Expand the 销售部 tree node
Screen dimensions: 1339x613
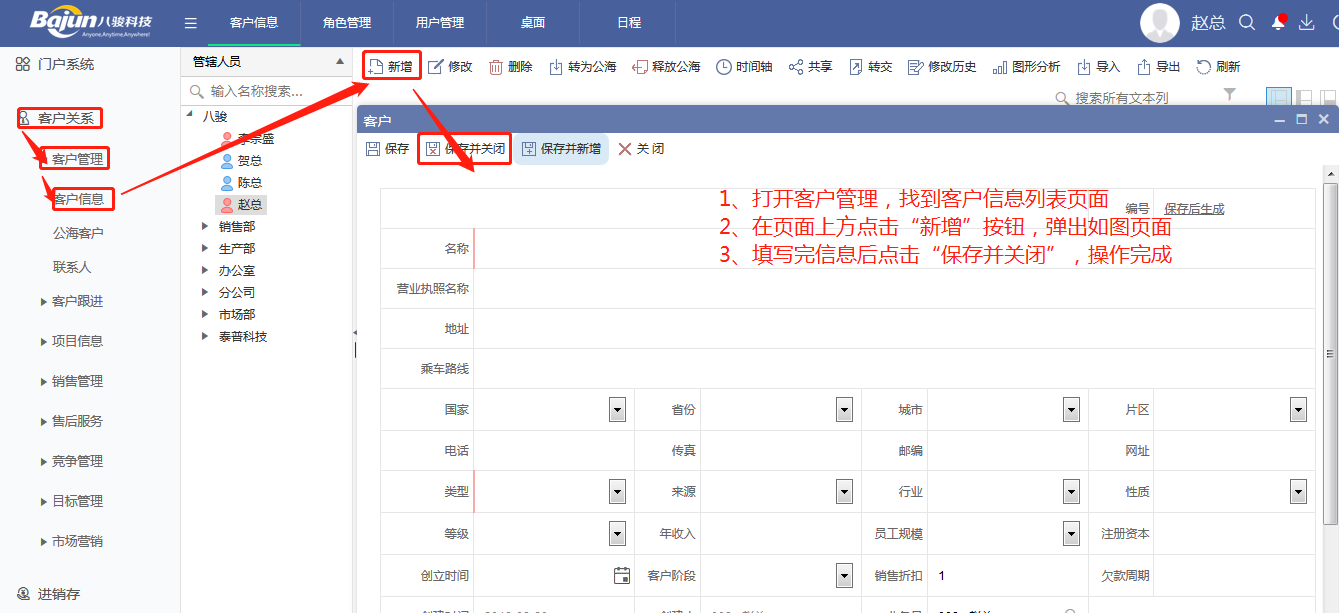pyautogui.click(x=206, y=227)
